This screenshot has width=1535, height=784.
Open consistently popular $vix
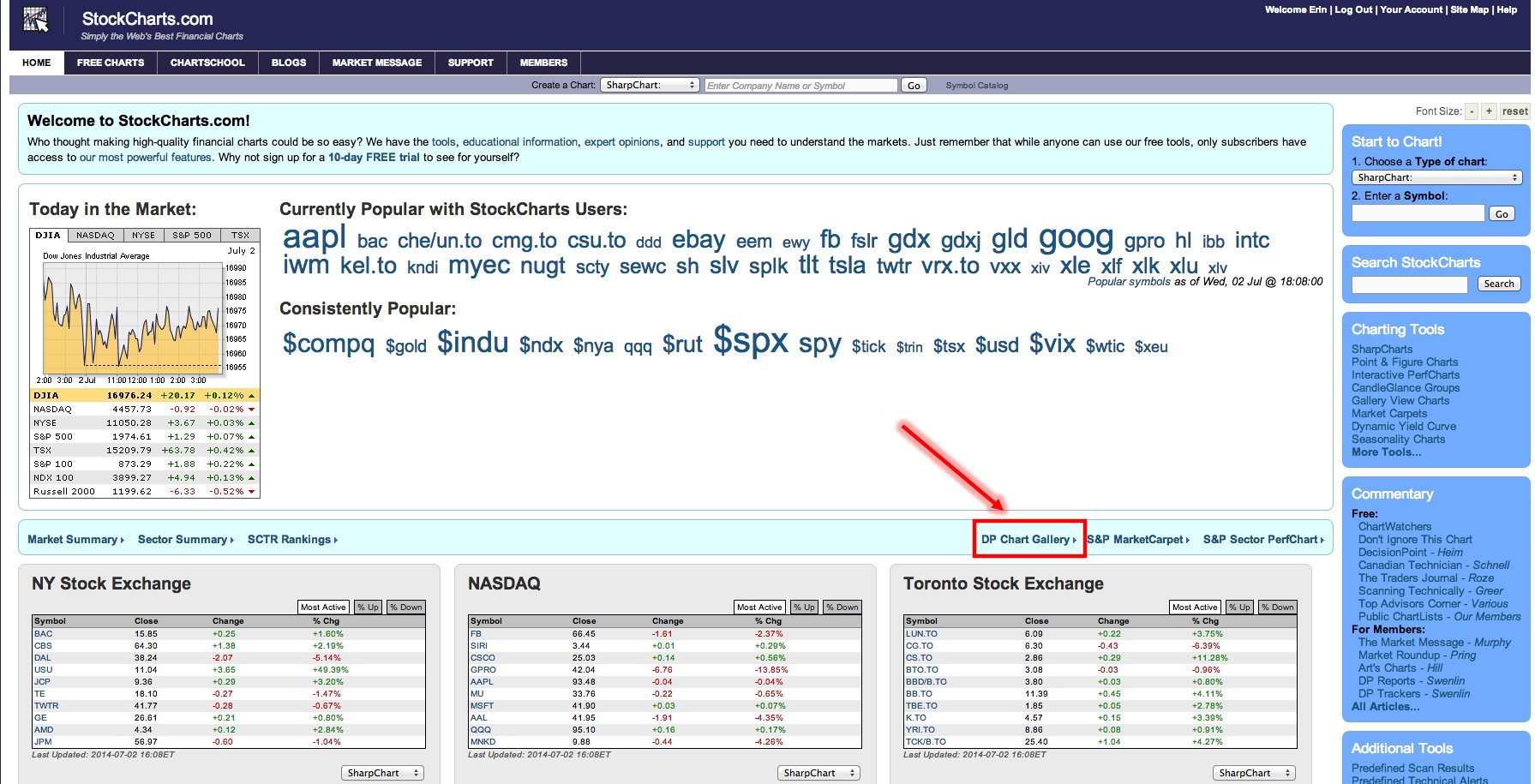[x=1052, y=344]
